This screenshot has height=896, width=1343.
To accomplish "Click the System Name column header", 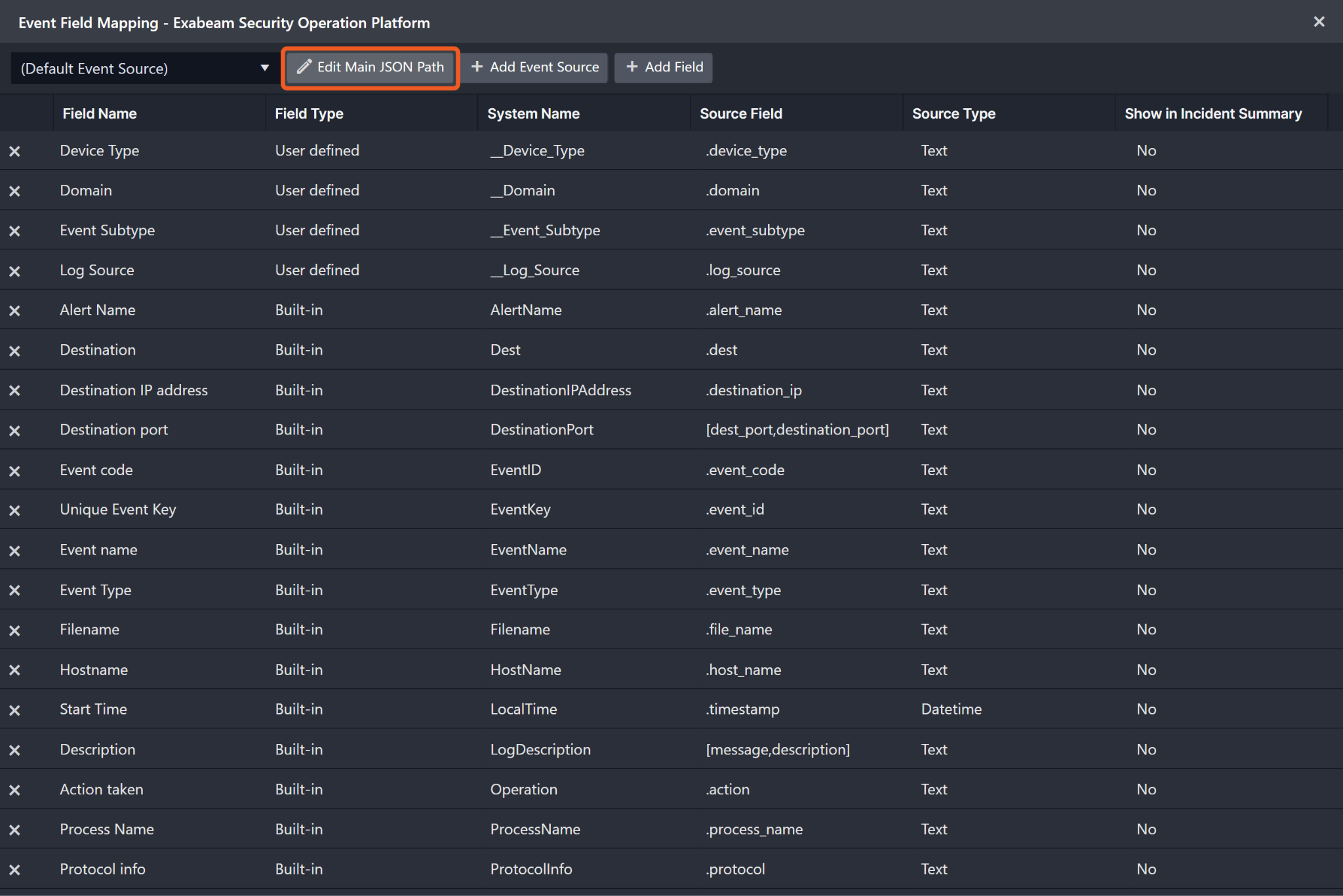I will (x=533, y=113).
